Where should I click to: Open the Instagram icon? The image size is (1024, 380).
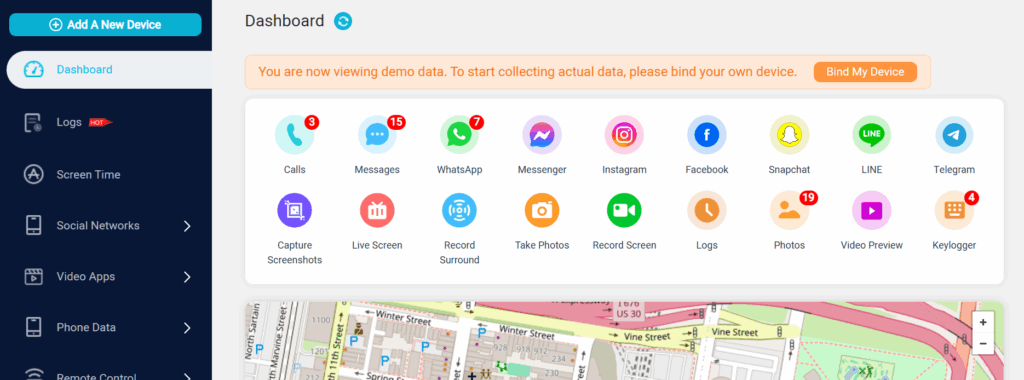tap(624, 135)
